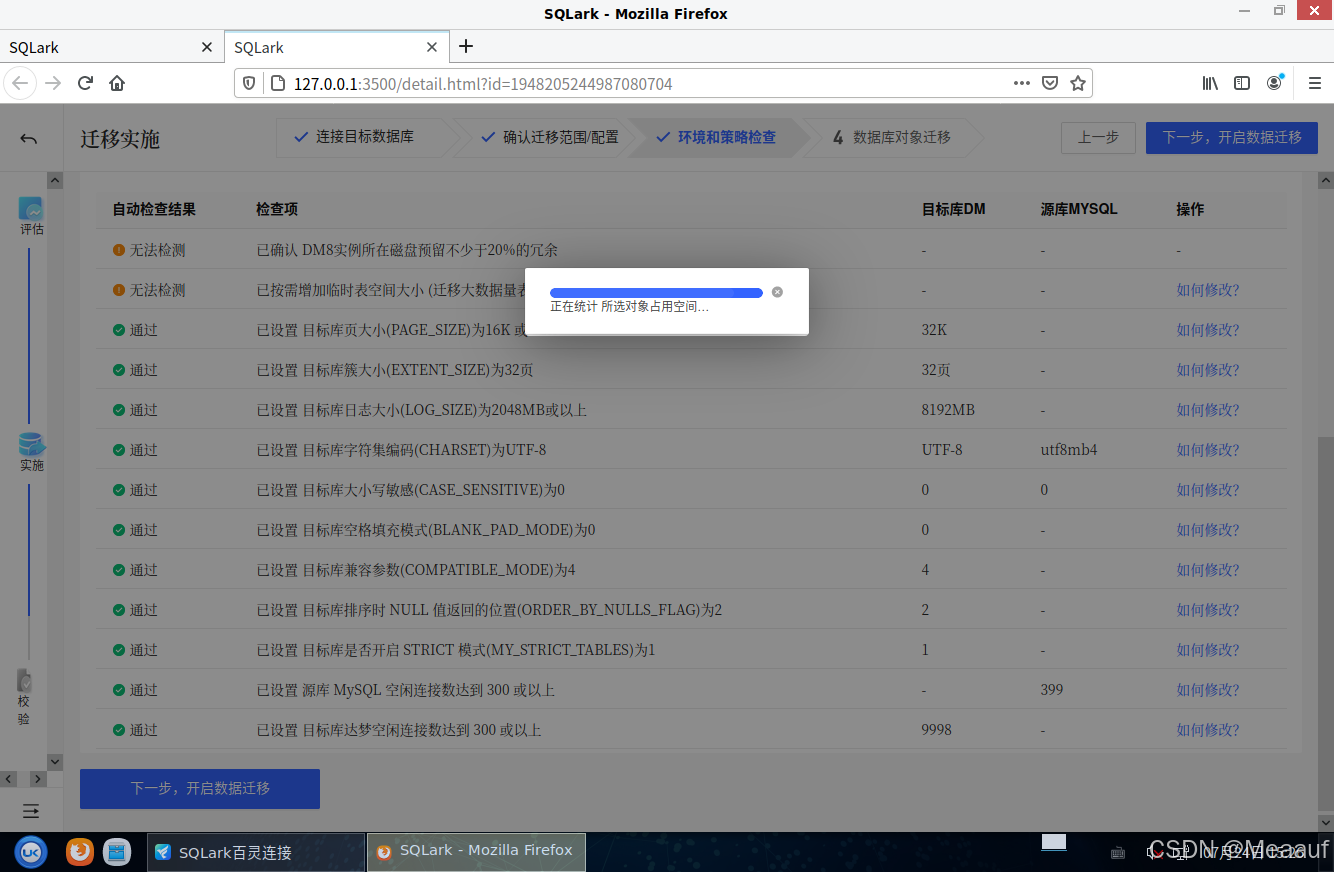
Task: Open the Firefox account icon
Action: [1274, 83]
